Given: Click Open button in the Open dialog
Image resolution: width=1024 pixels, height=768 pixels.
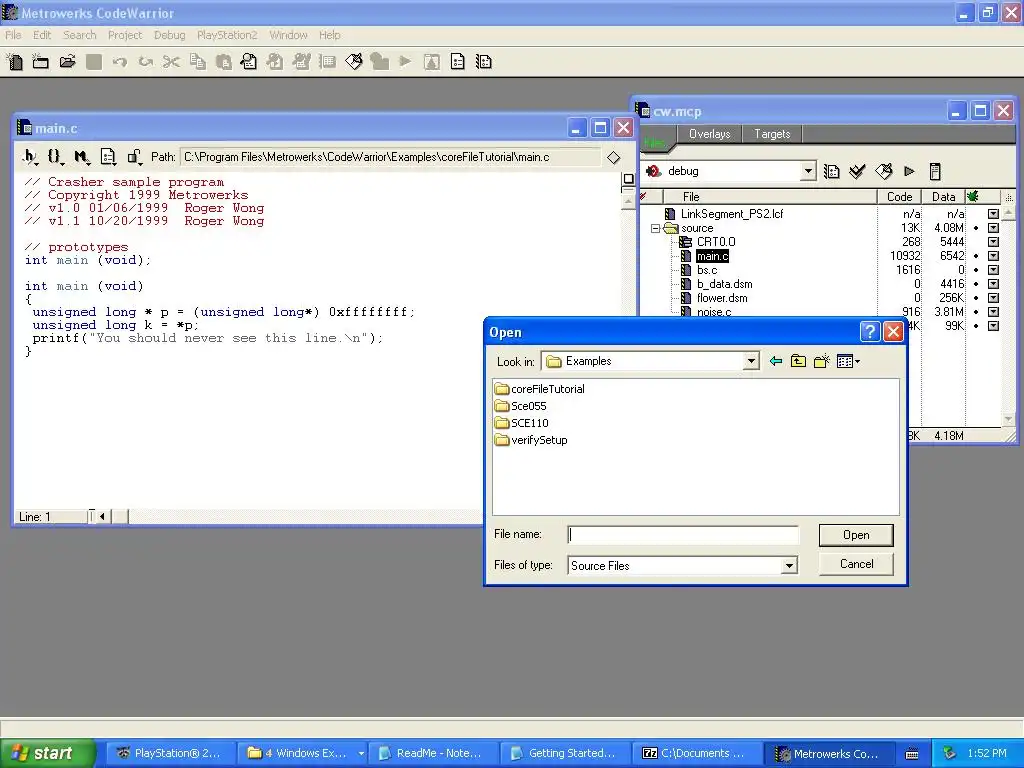Looking at the screenshot, I should (856, 535).
